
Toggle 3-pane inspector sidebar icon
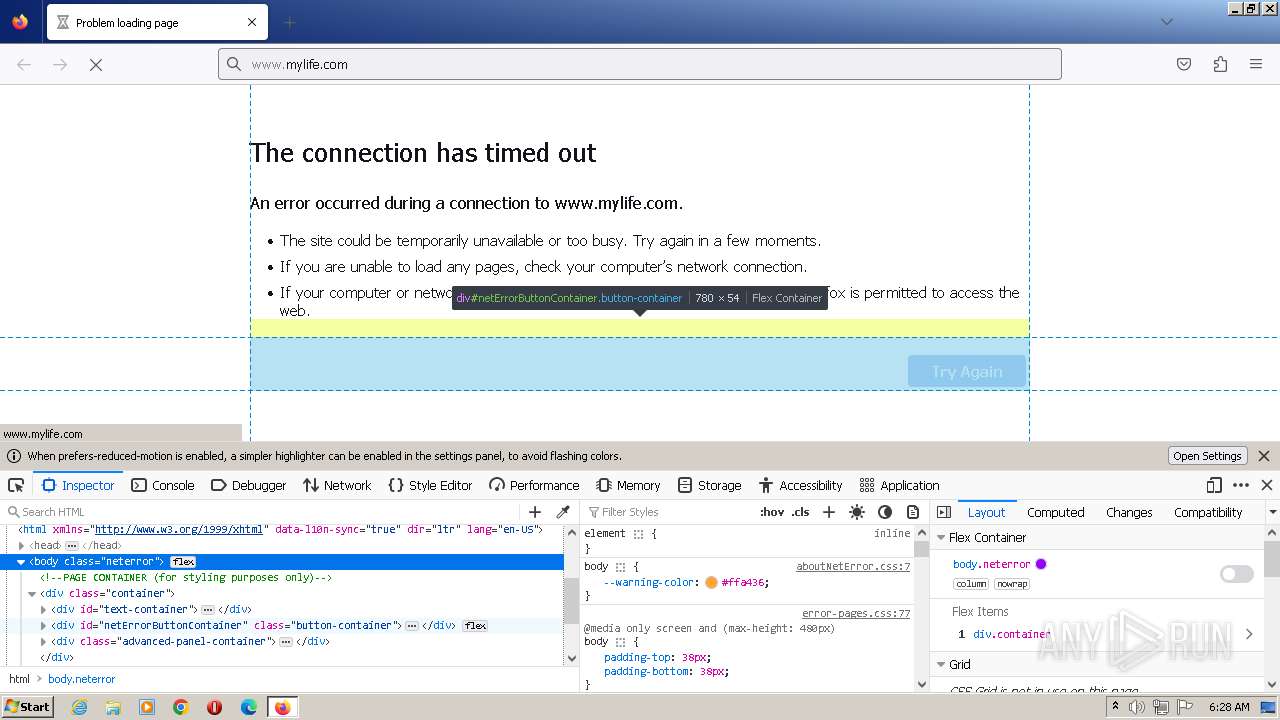[x=944, y=512]
